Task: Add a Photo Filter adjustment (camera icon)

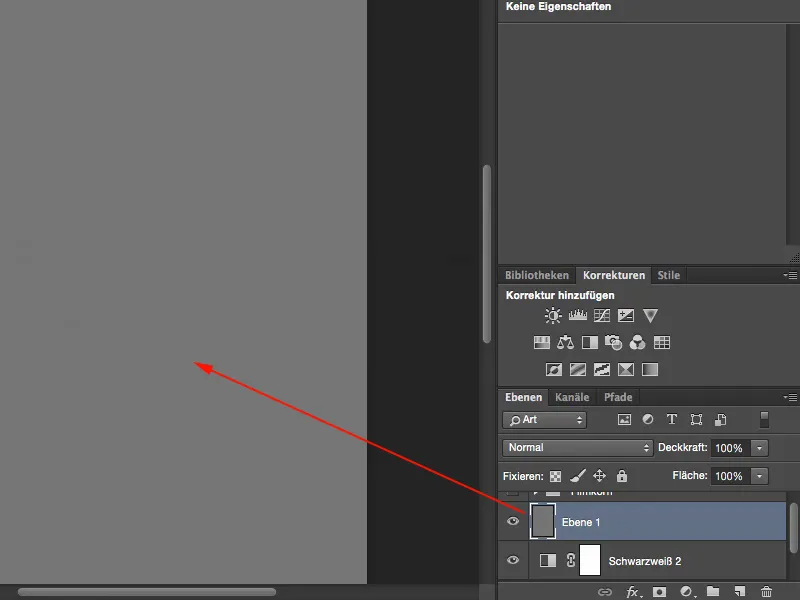Action: click(613, 342)
